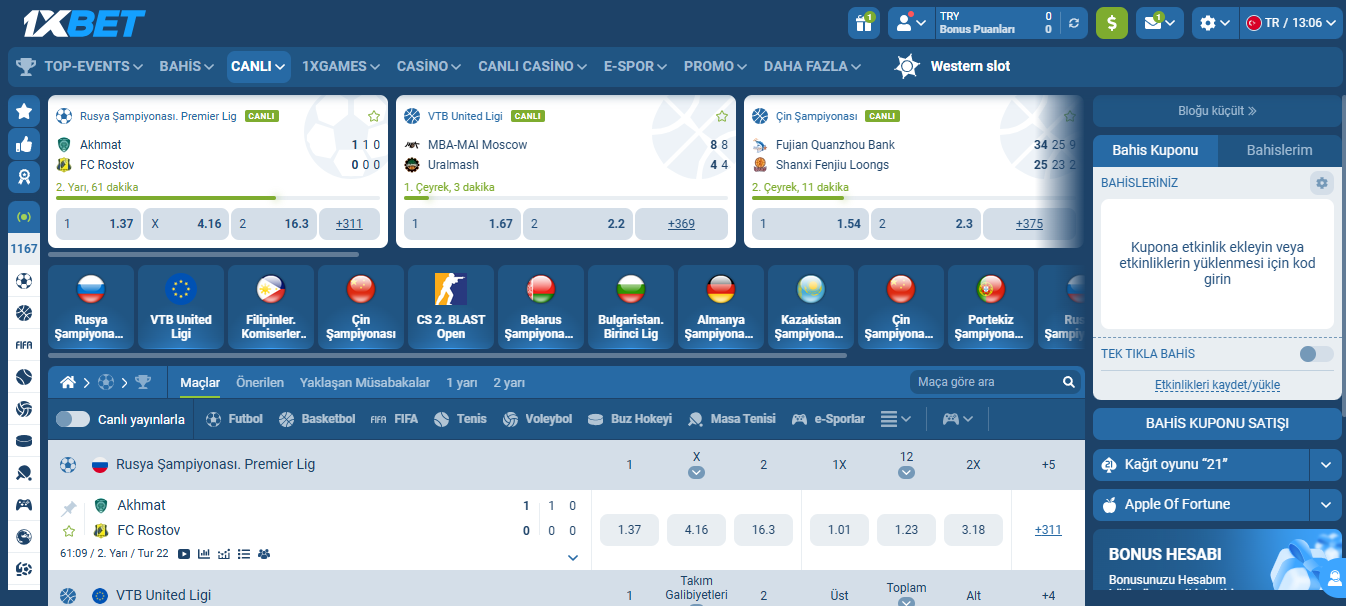
Task: Open the Western slot promo
Action: pos(952,66)
